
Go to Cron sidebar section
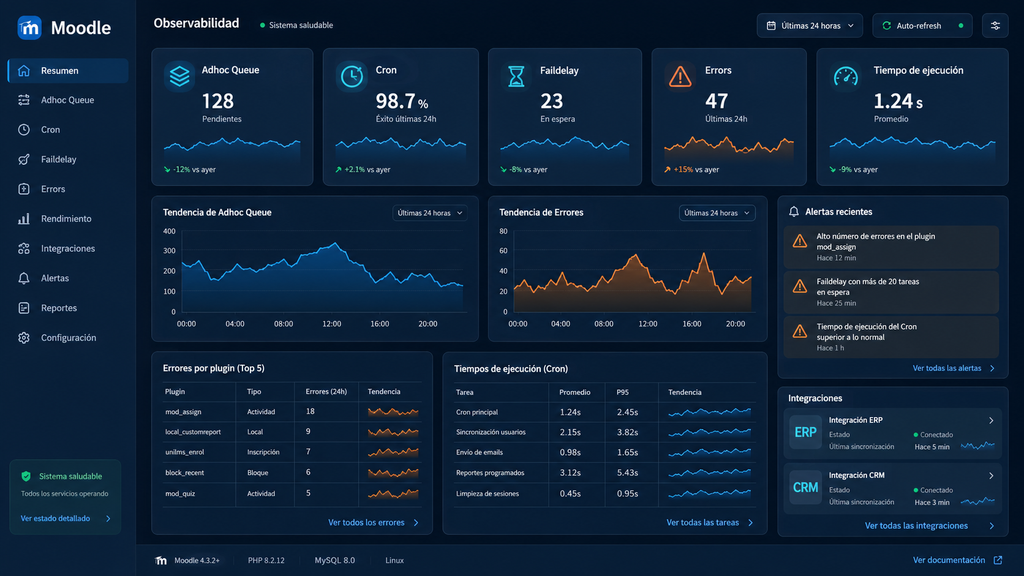68,129
